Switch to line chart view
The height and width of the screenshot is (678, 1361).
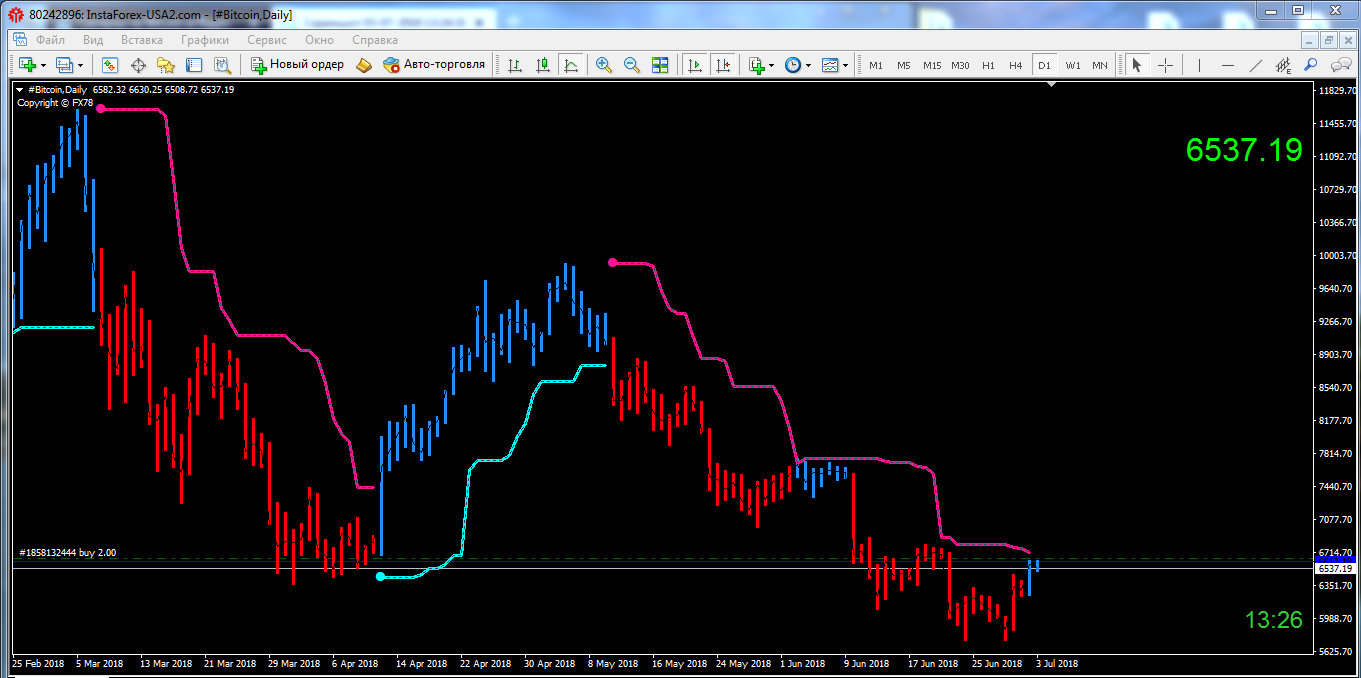click(x=571, y=65)
